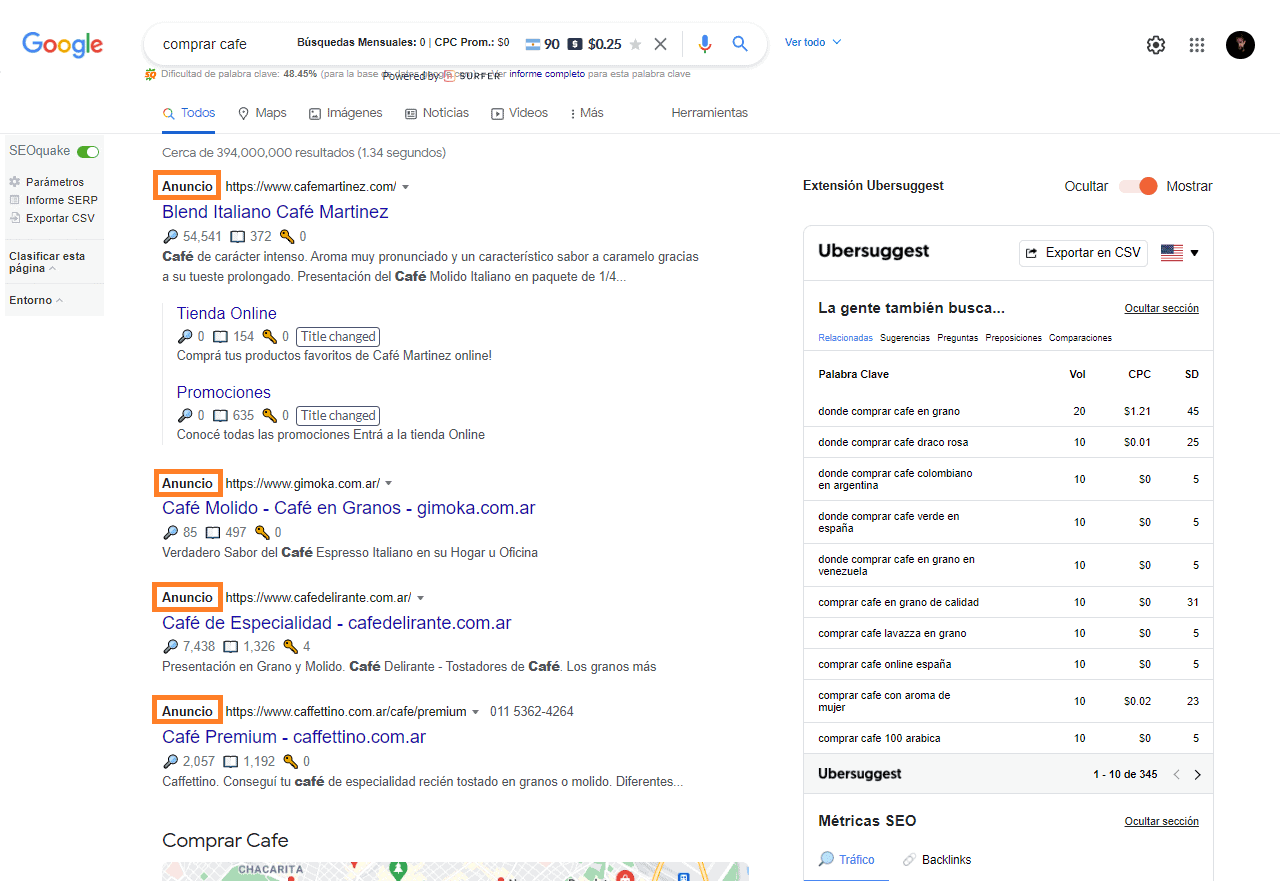Image resolution: width=1280 pixels, height=881 pixels.
Task: Switch the Ubersuggest Mostrar toggle
Action: pos(1138,186)
